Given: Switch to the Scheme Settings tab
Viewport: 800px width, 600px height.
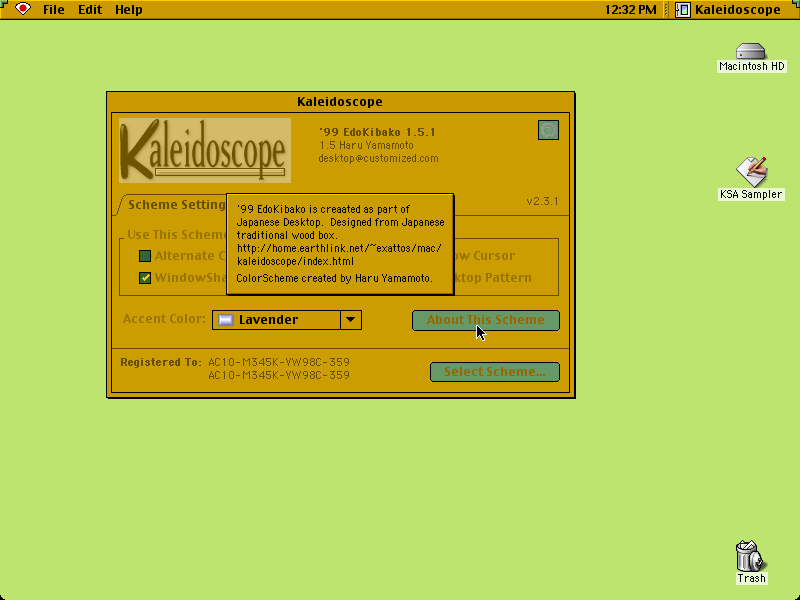Looking at the screenshot, I should click(x=176, y=205).
